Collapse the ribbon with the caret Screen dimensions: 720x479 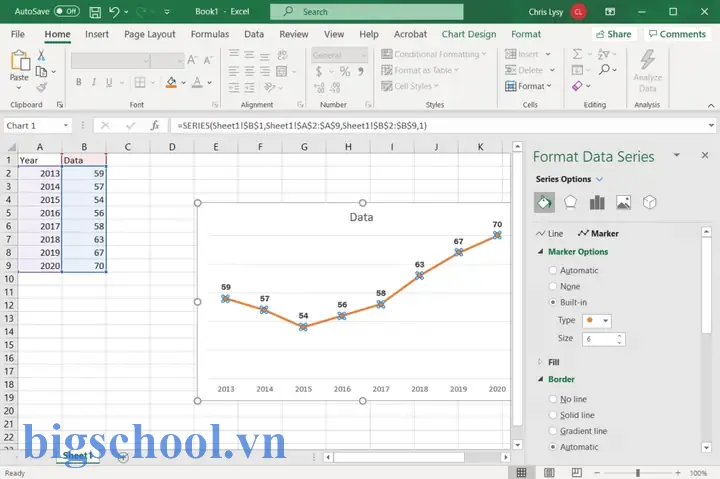coord(711,105)
